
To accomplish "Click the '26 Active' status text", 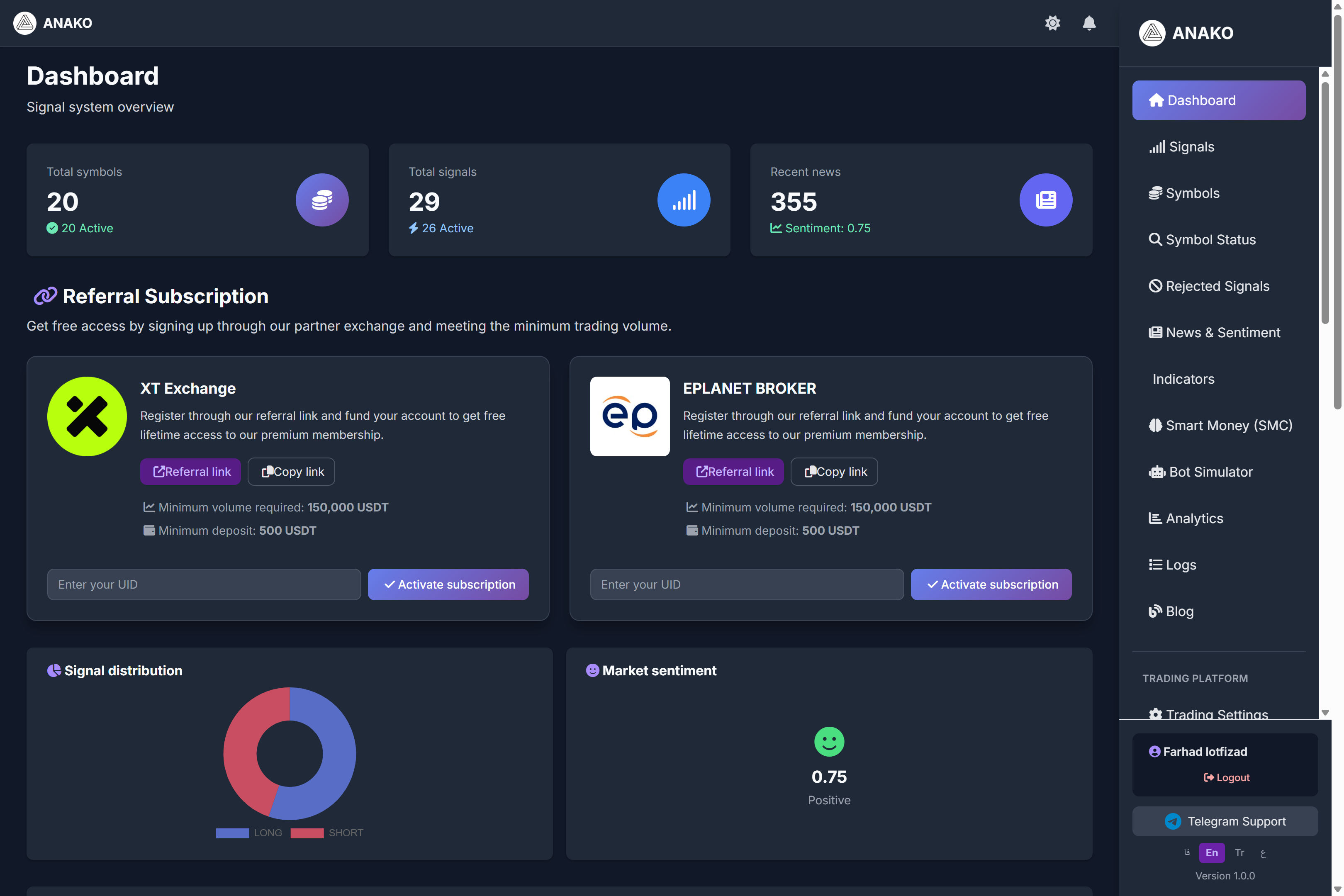I will [x=448, y=228].
